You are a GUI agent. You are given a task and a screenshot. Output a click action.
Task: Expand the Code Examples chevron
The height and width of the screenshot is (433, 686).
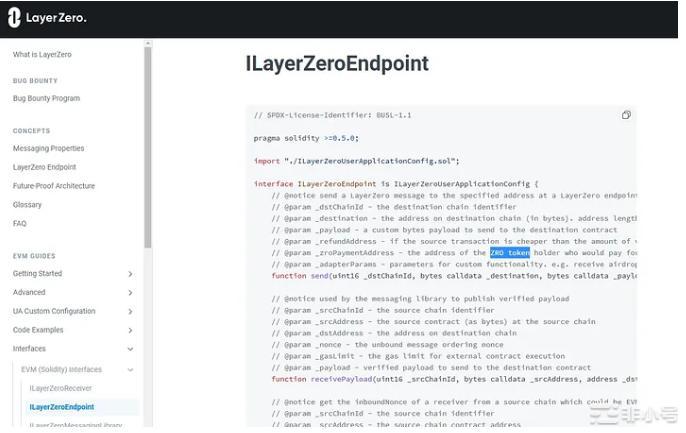[x=130, y=330]
